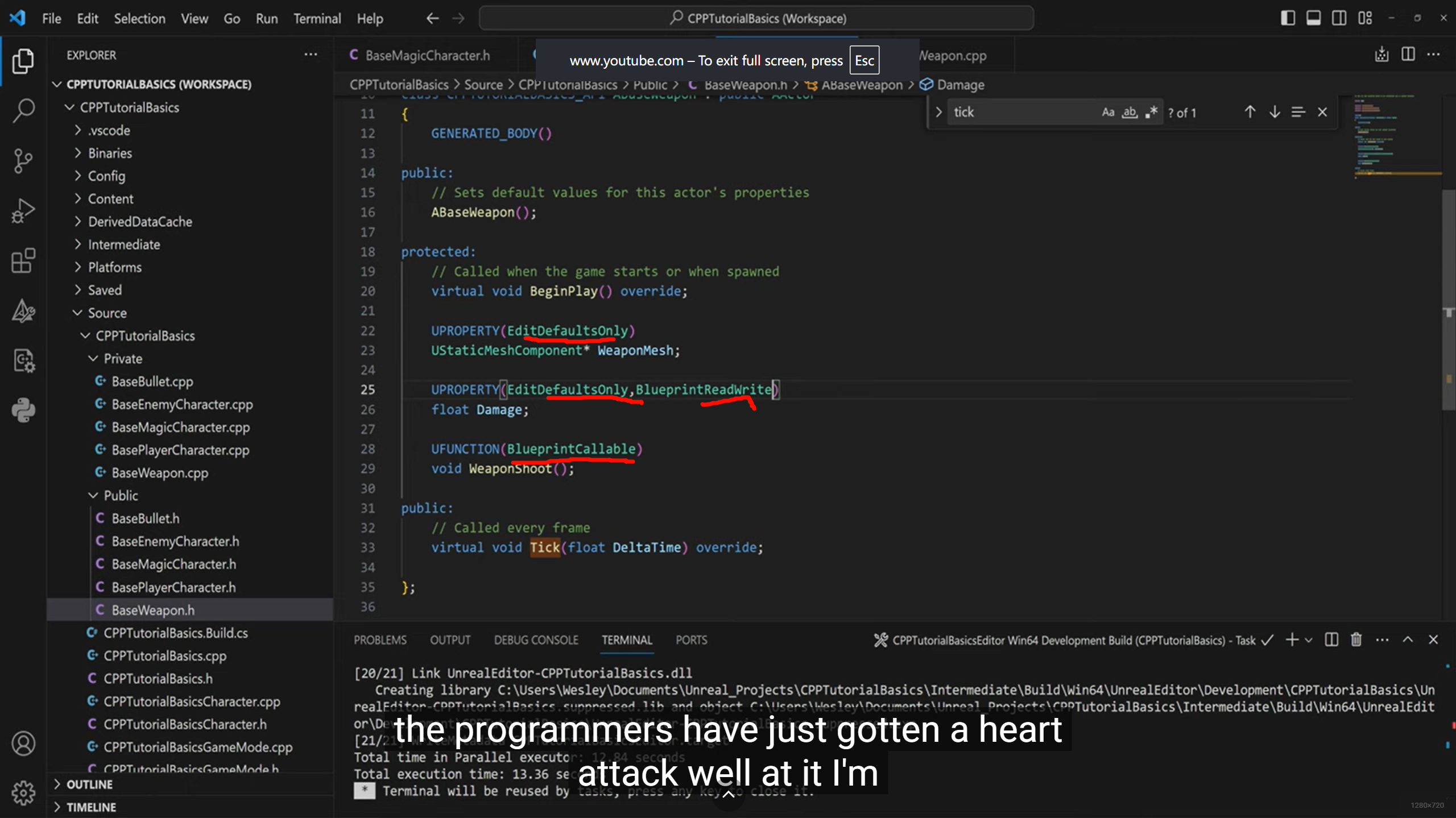Toggle Use Regular Expression in find
Viewport: 1456px width, 818px height.
pyautogui.click(x=1151, y=112)
